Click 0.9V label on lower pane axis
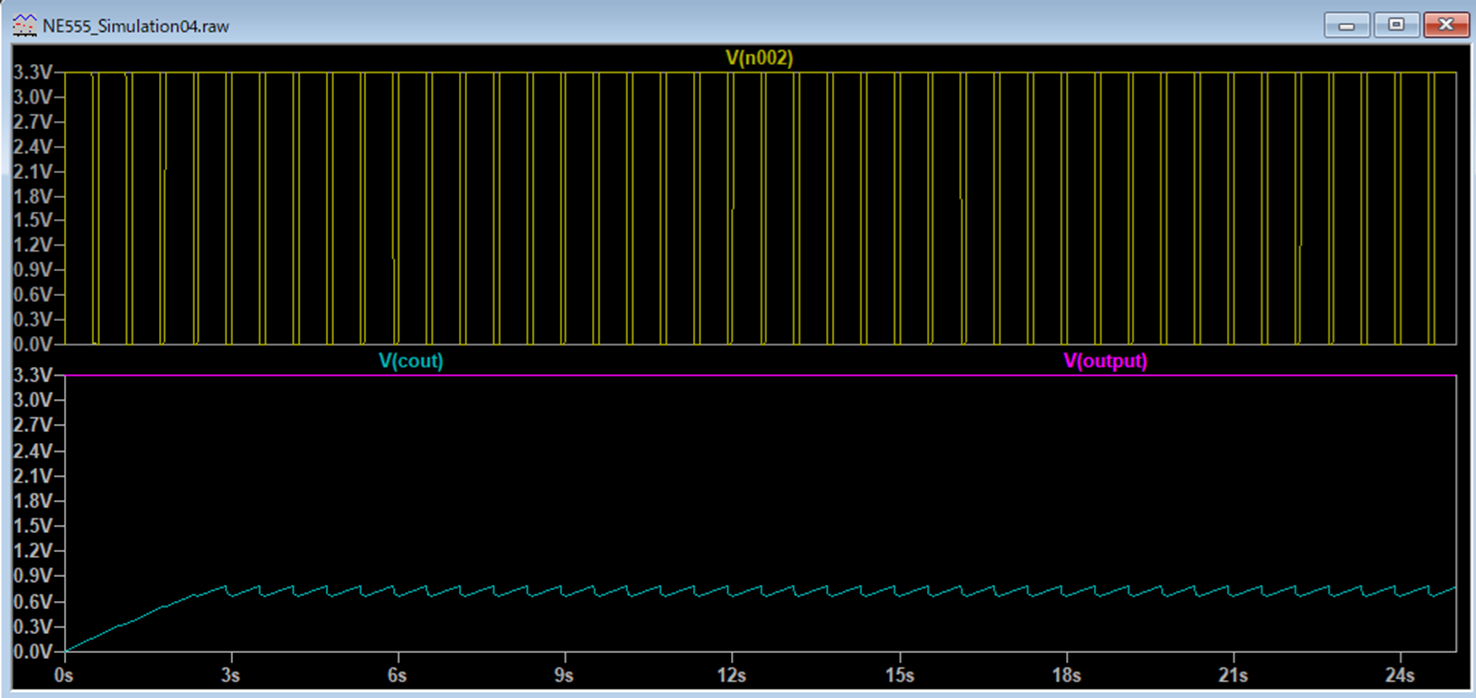The image size is (1476, 698). [x=31, y=576]
